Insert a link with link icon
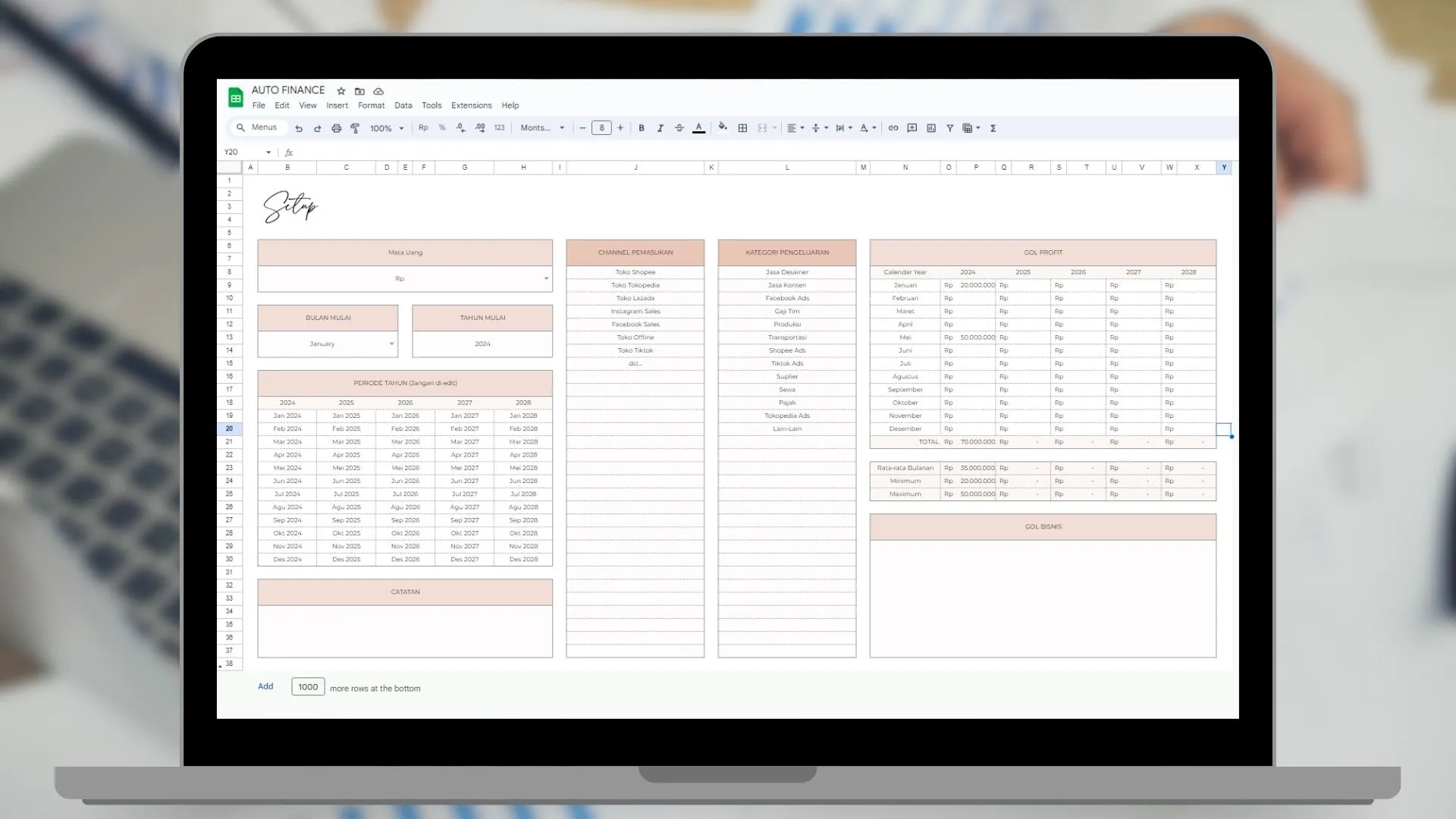 pyautogui.click(x=893, y=128)
